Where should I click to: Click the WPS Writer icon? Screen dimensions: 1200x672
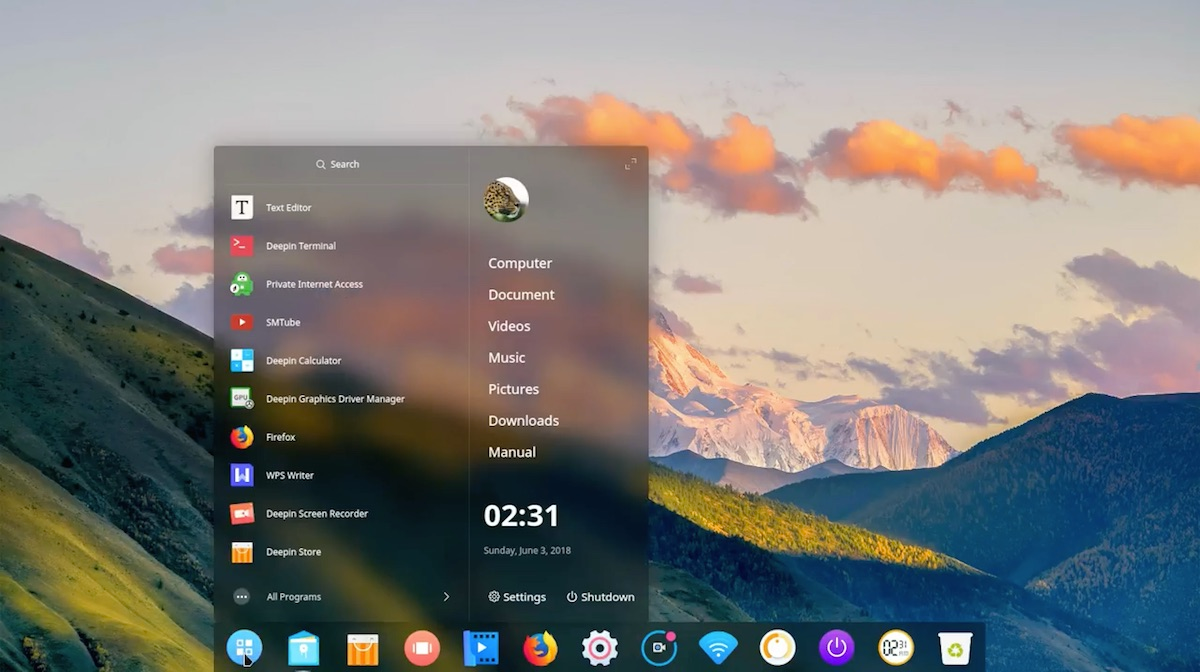coord(242,475)
